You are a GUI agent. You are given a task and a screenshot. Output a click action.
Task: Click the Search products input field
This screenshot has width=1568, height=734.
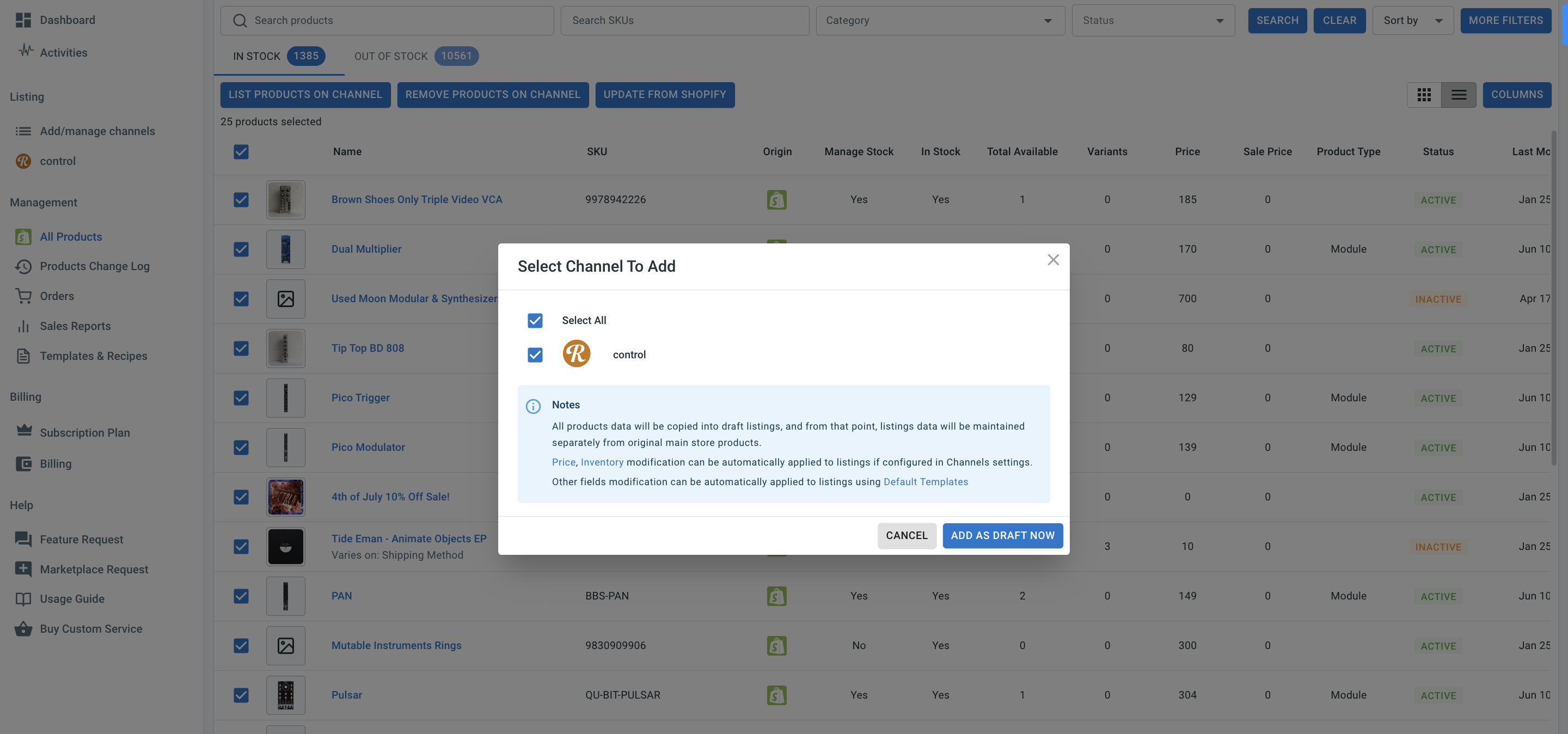[x=396, y=20]
